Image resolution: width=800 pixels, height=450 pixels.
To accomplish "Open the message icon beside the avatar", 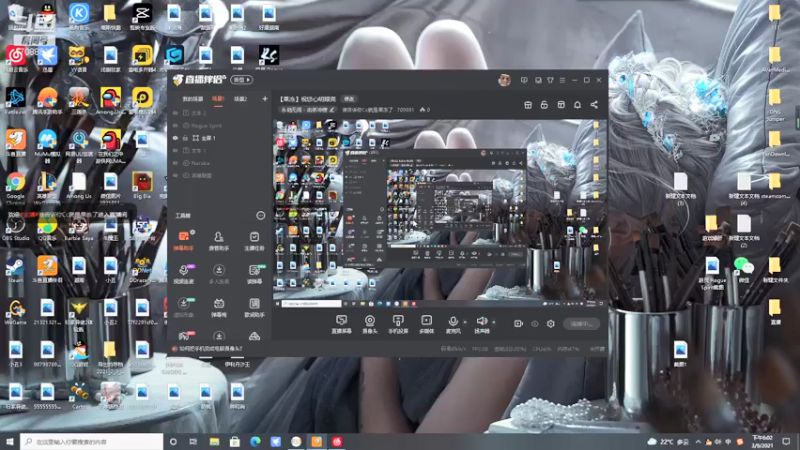I will pyautogui.click(x=524, y=80).
